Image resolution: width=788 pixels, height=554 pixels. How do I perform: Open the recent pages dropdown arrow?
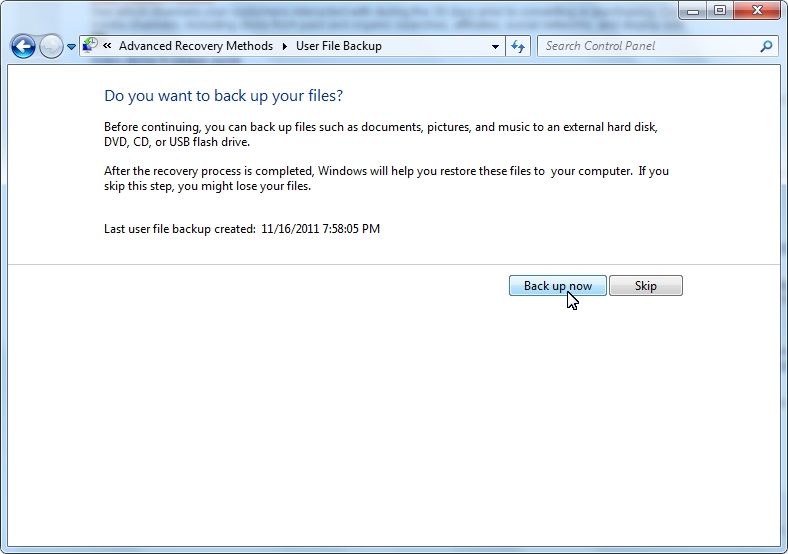tap(71, 47)
